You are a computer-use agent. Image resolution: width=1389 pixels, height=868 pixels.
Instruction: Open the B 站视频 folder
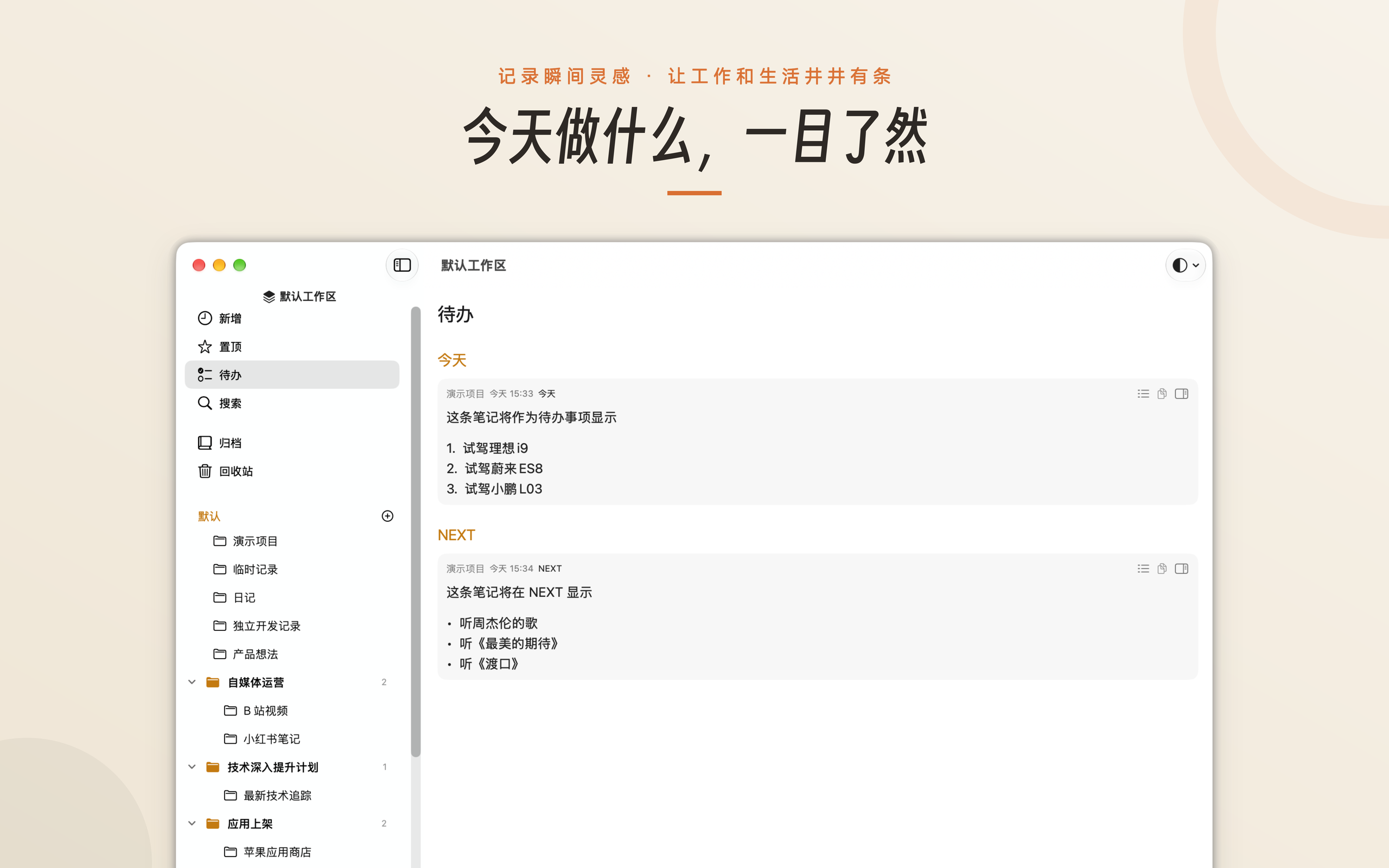tap(291, 711)
